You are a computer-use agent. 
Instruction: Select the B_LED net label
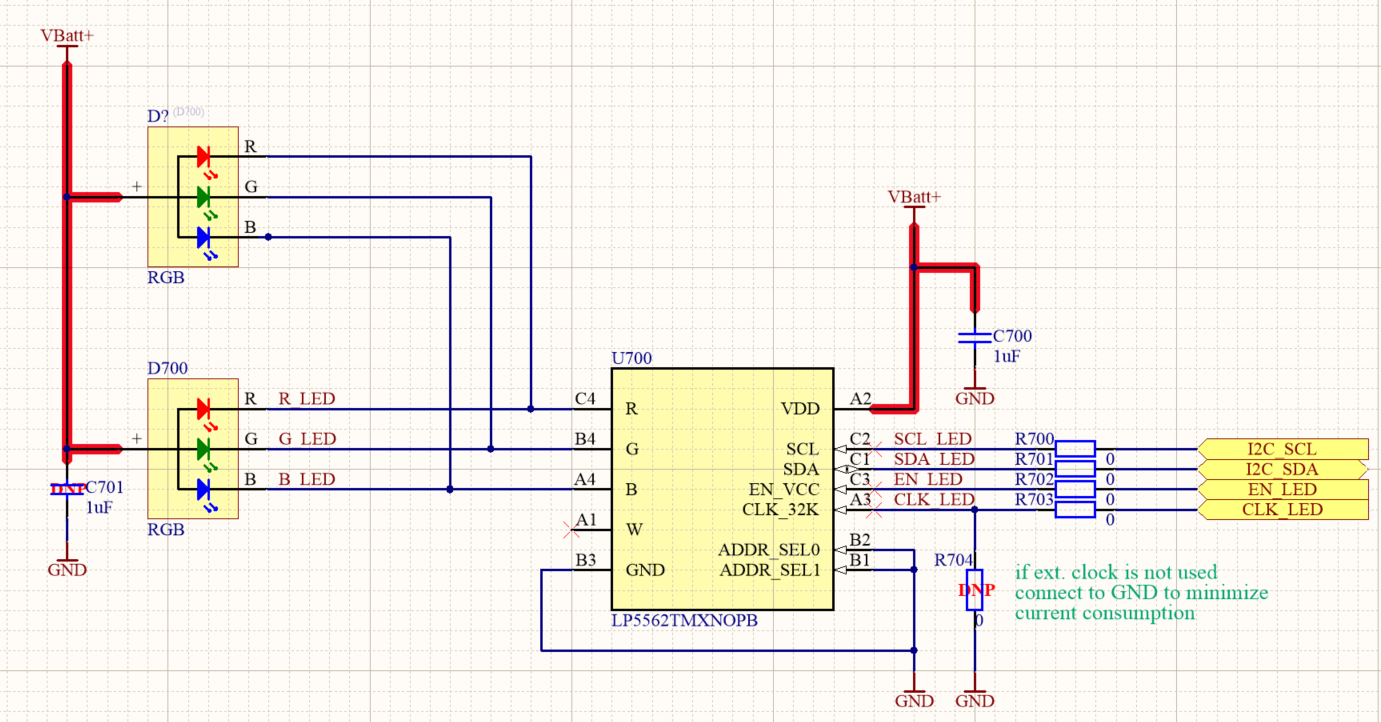pyautogui.click(x=306, y=479)
